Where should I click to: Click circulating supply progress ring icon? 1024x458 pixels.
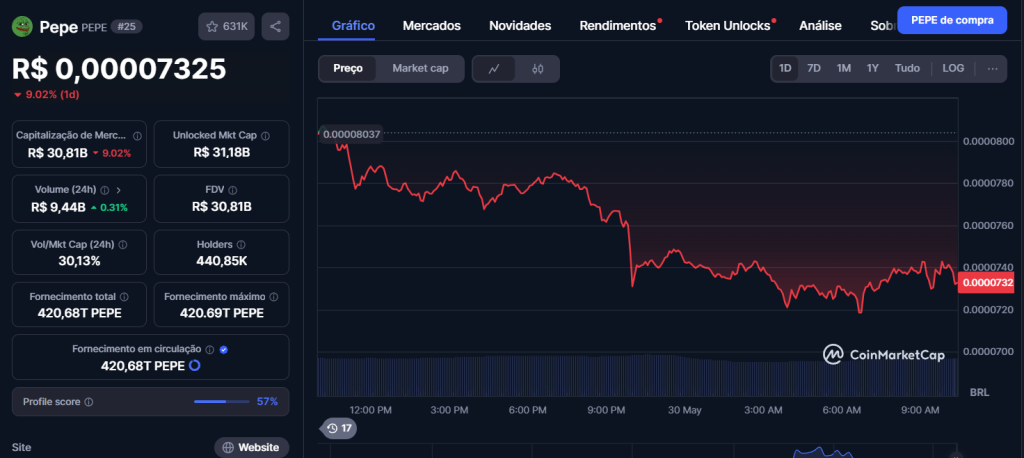194,365
